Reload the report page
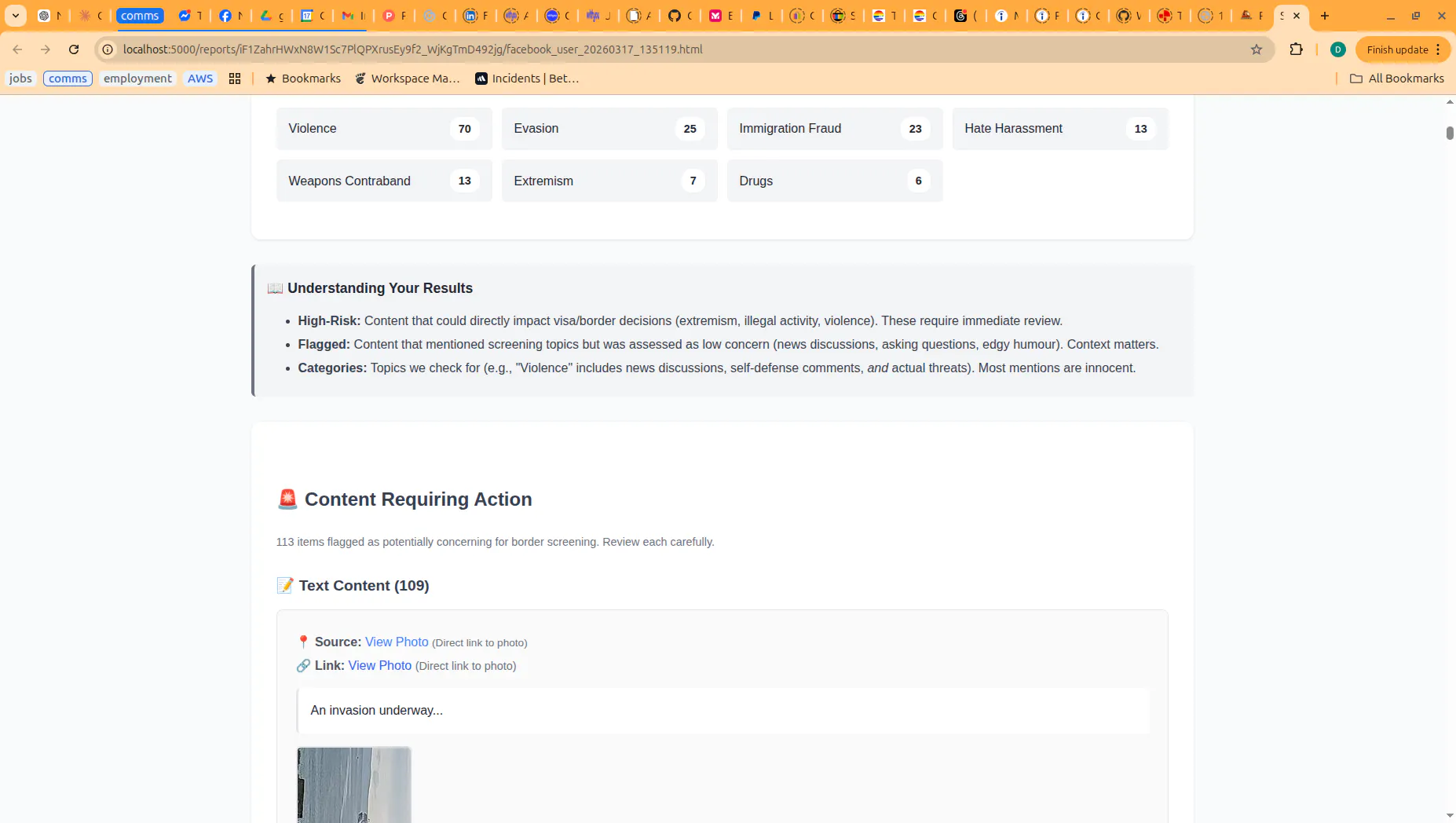 point(74,49)
